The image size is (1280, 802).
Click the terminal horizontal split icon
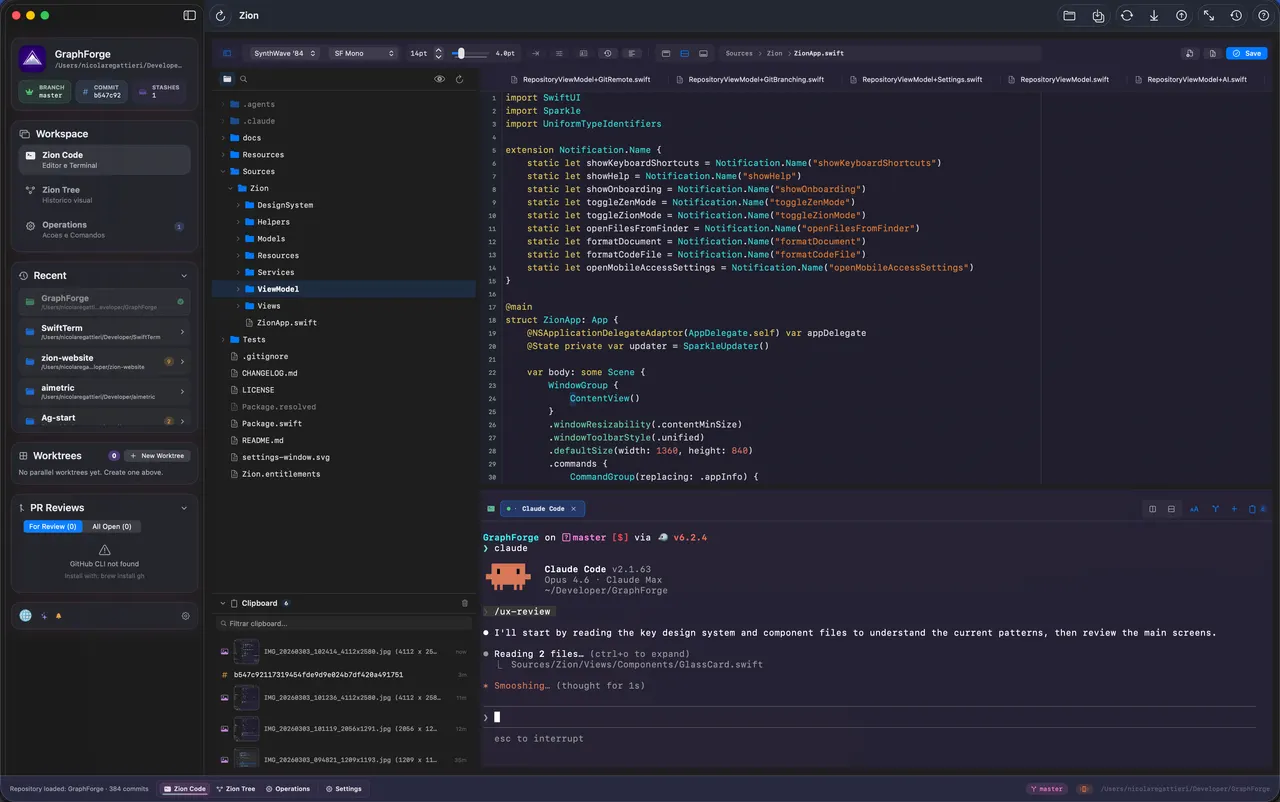(x=1171, y=509)
